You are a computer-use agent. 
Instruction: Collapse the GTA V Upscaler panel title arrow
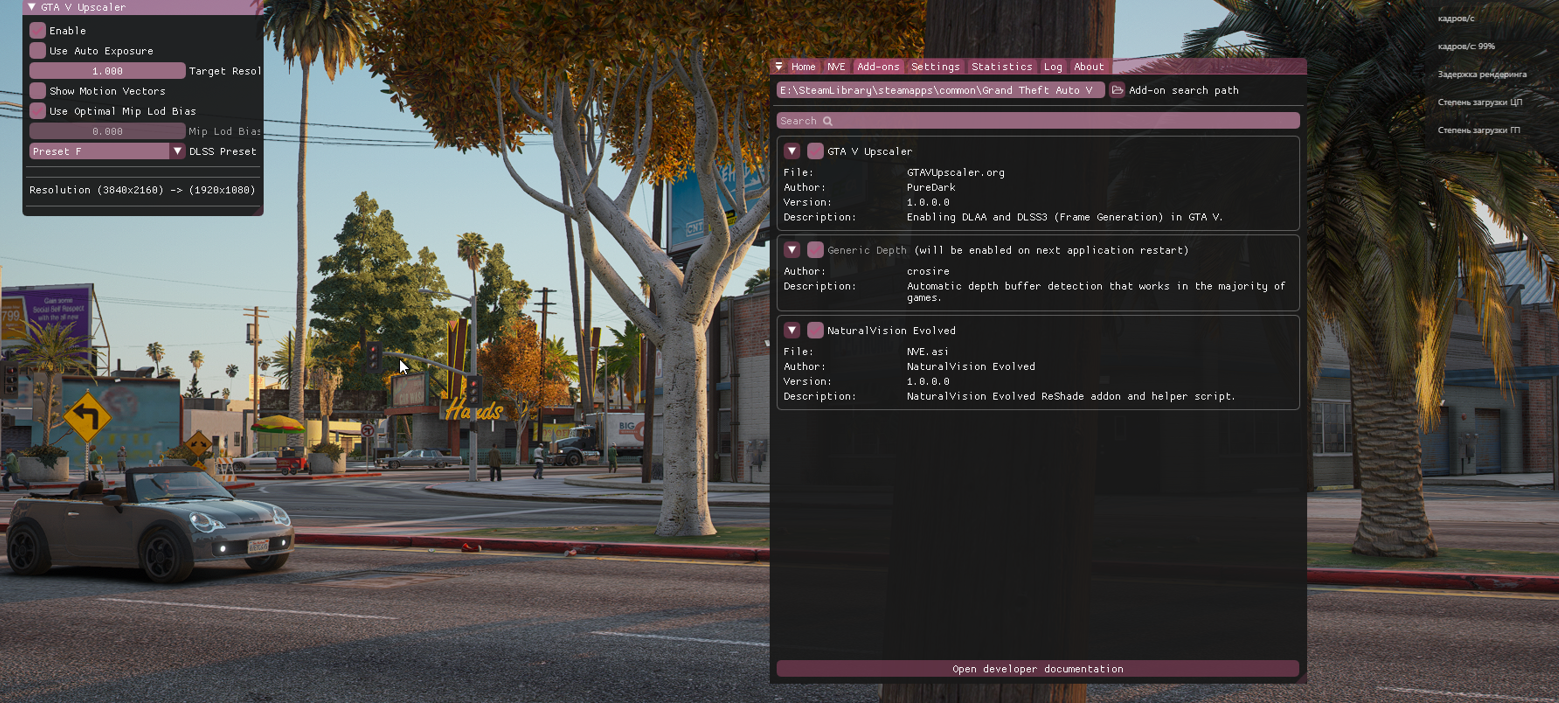tap(32, 7)
